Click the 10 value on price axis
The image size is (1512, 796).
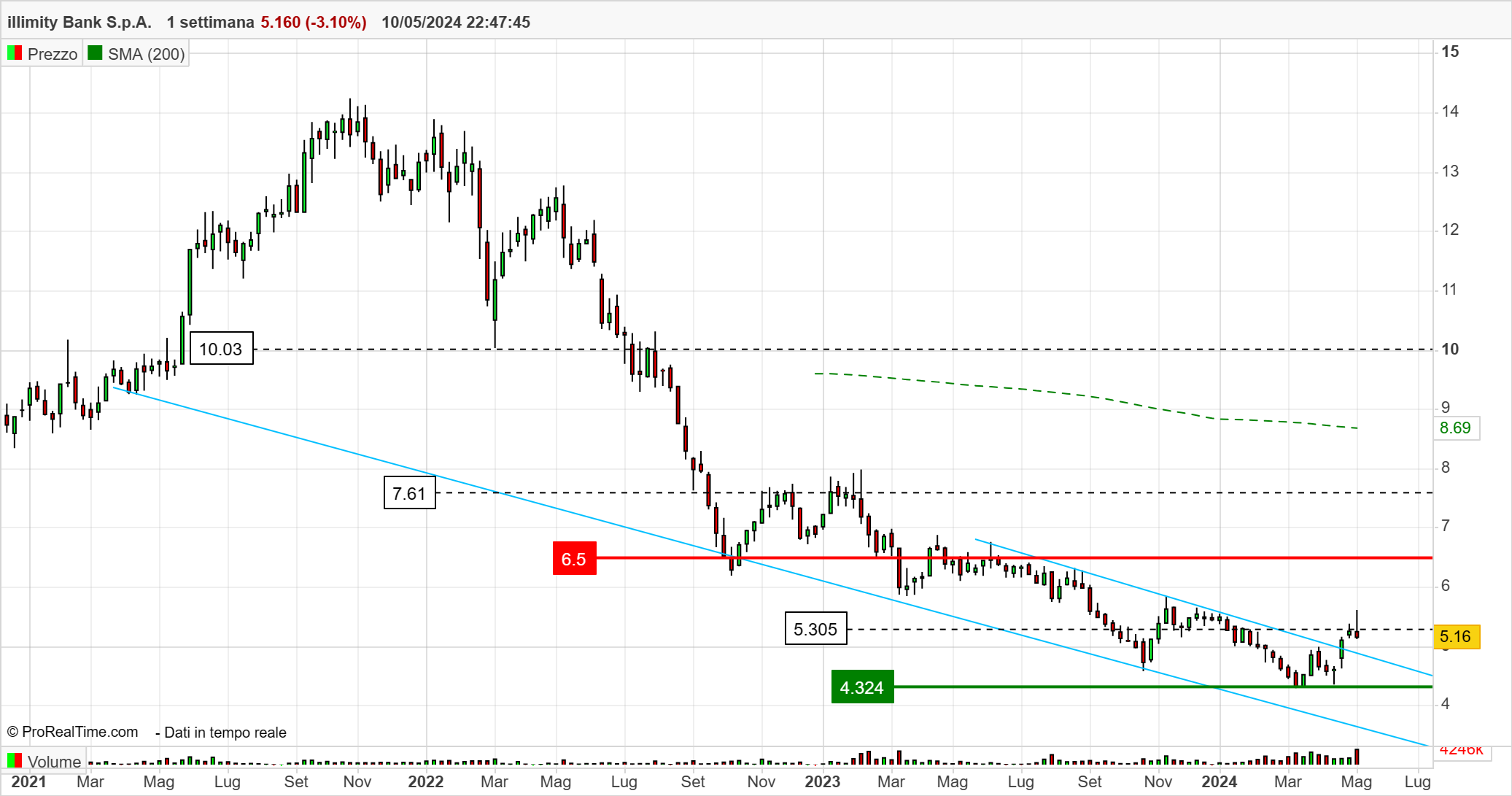click(x=1450, y=349)
